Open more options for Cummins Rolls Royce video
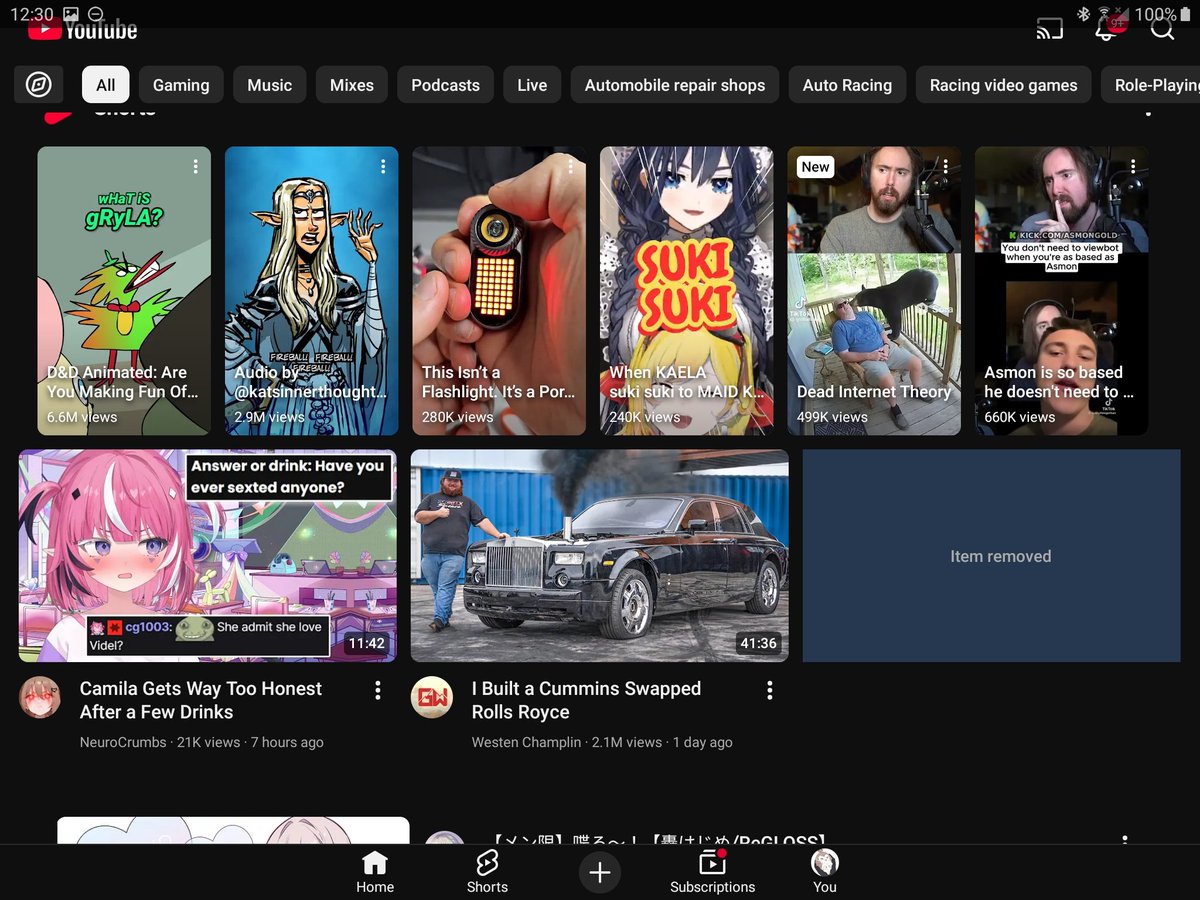Image resolution: width=1200 pixels, height=900 pixels. (770, 690)
